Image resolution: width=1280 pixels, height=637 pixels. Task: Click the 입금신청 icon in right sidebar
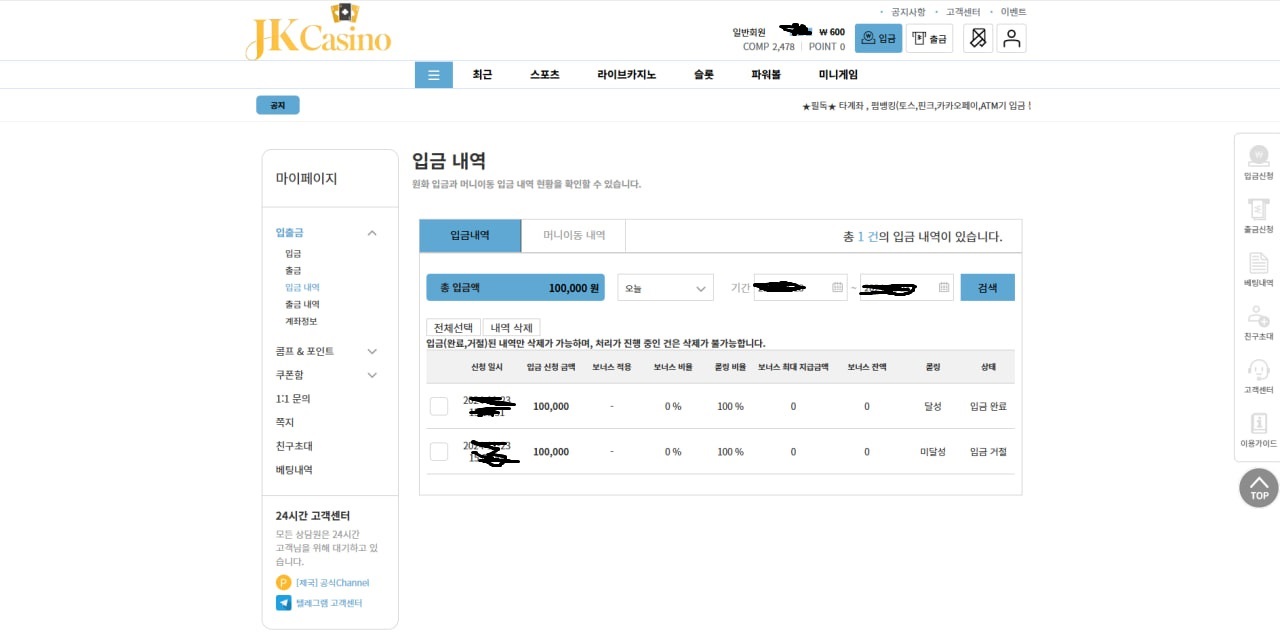[1258, 157]
